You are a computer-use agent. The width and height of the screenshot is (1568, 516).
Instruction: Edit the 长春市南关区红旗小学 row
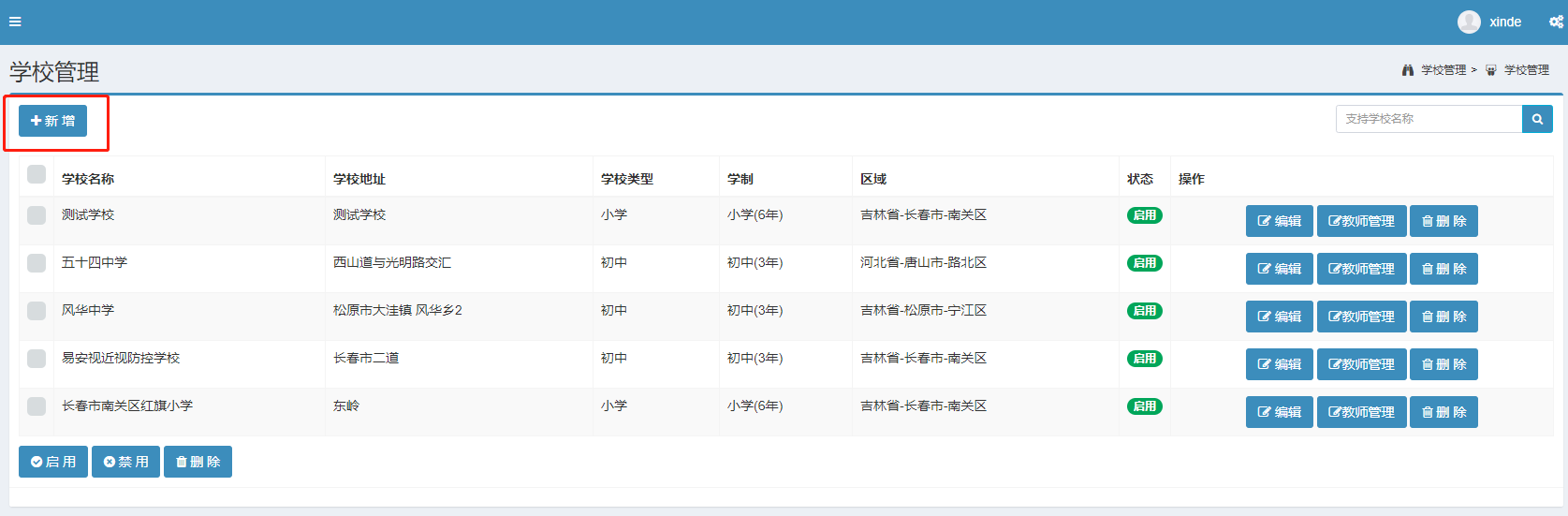point(1279,412)
